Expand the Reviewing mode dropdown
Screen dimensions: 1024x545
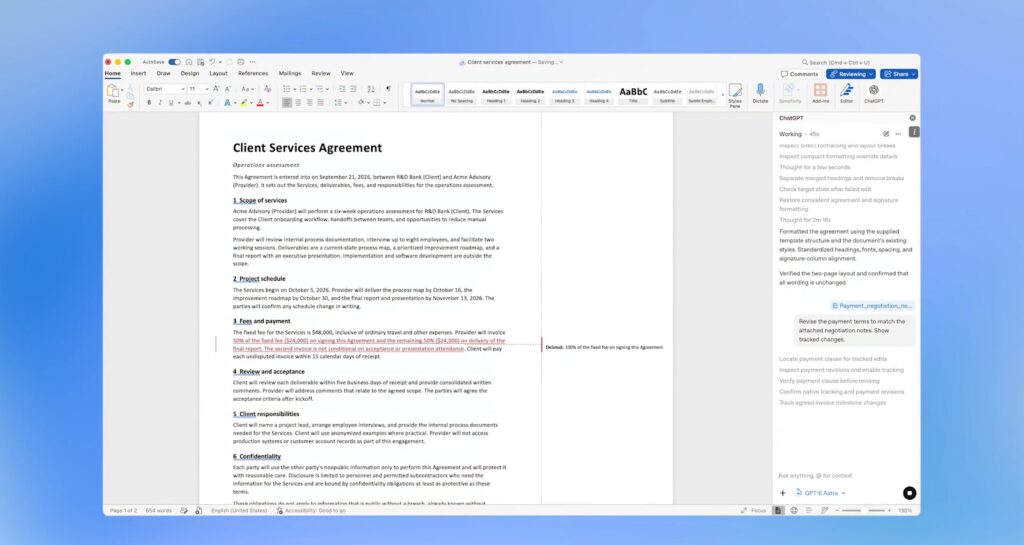(x=850, y=74)
